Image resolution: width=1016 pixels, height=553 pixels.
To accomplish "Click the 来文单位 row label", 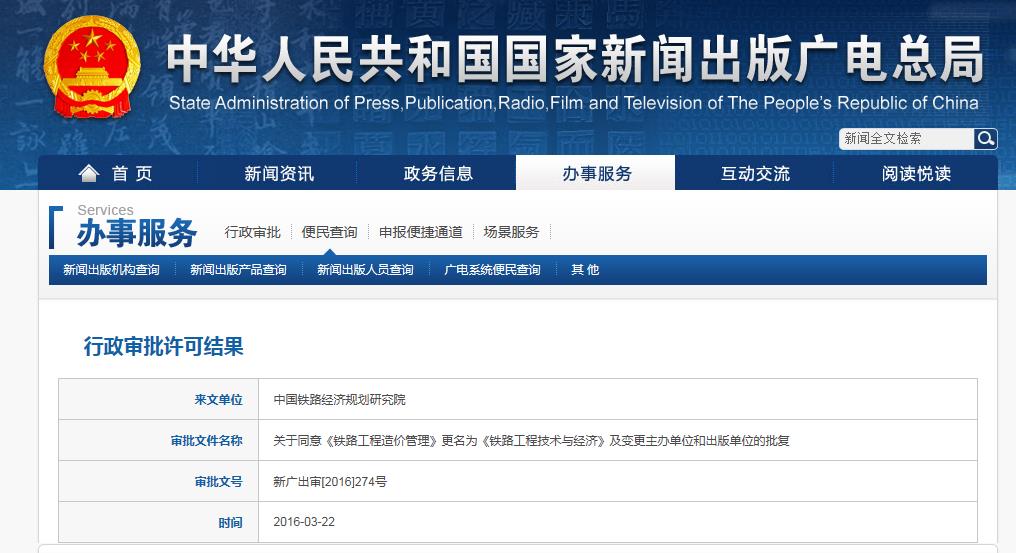I will click(218, 399).
